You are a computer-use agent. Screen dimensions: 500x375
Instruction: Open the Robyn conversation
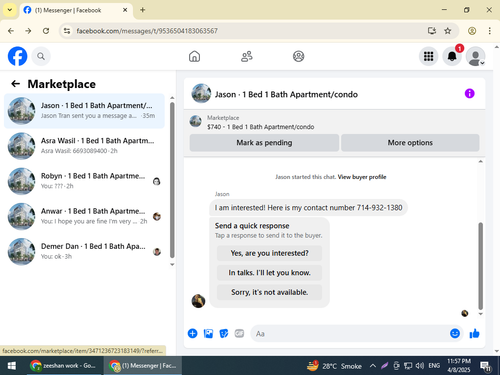(x=84, y=181)
